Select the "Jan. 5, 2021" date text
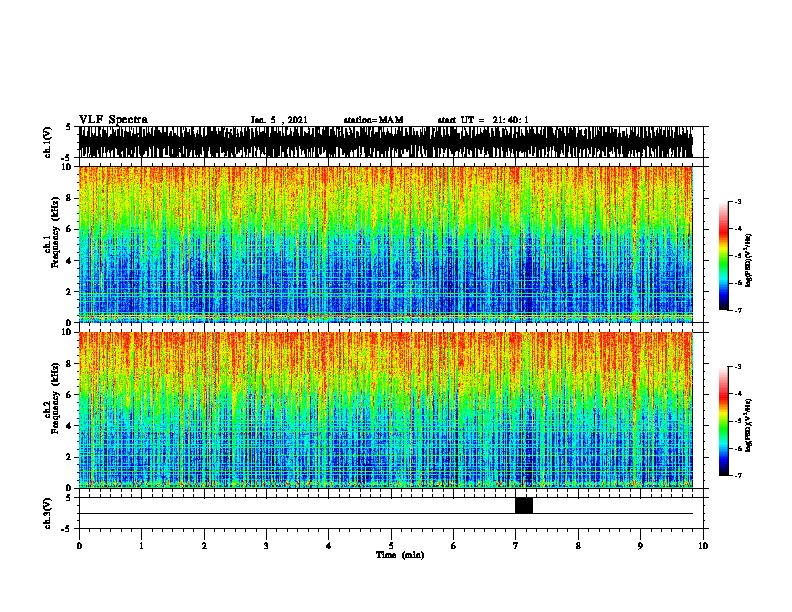This screenshot has height=612, width=792. point(279,120)
